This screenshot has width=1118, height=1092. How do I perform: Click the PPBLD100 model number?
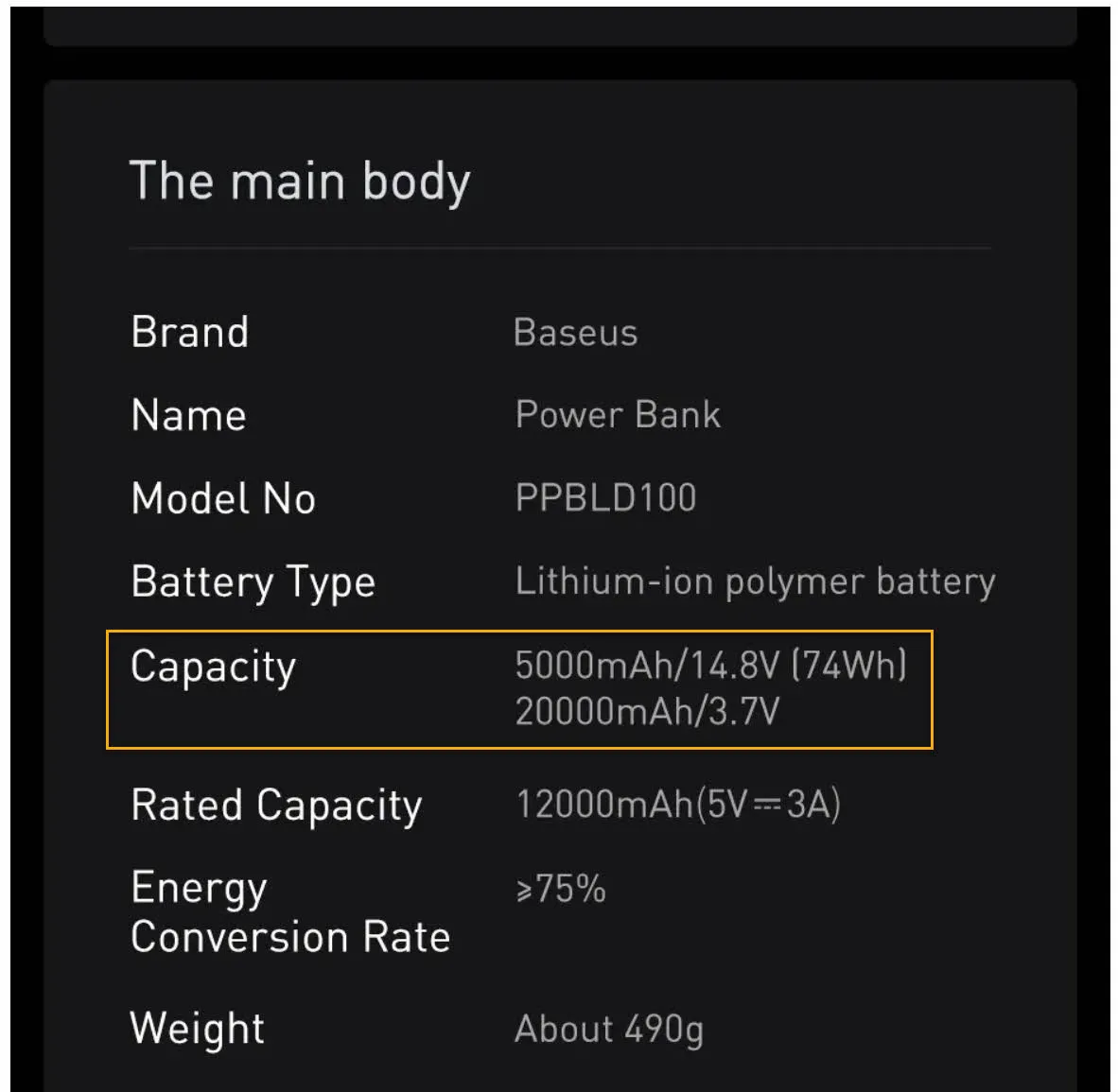605,498
